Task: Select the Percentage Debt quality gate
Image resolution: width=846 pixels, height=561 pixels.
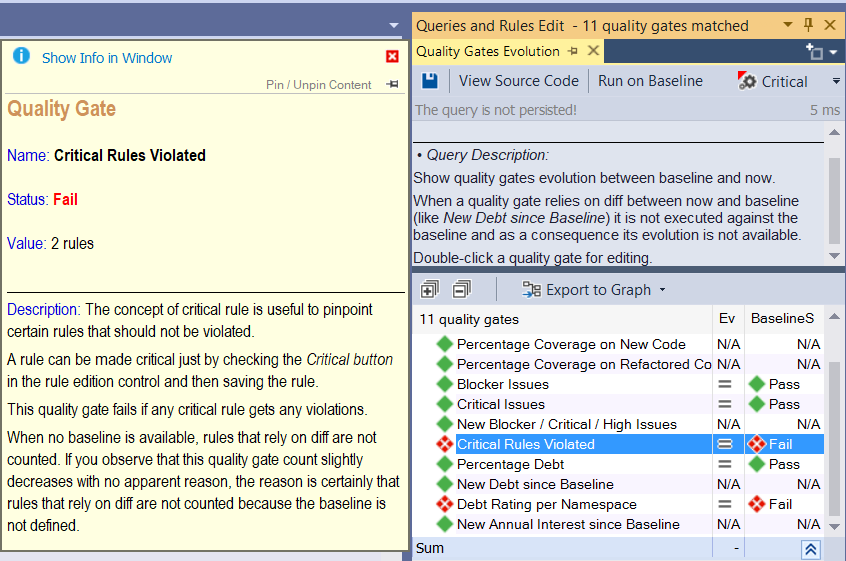Action: point(510,464)
